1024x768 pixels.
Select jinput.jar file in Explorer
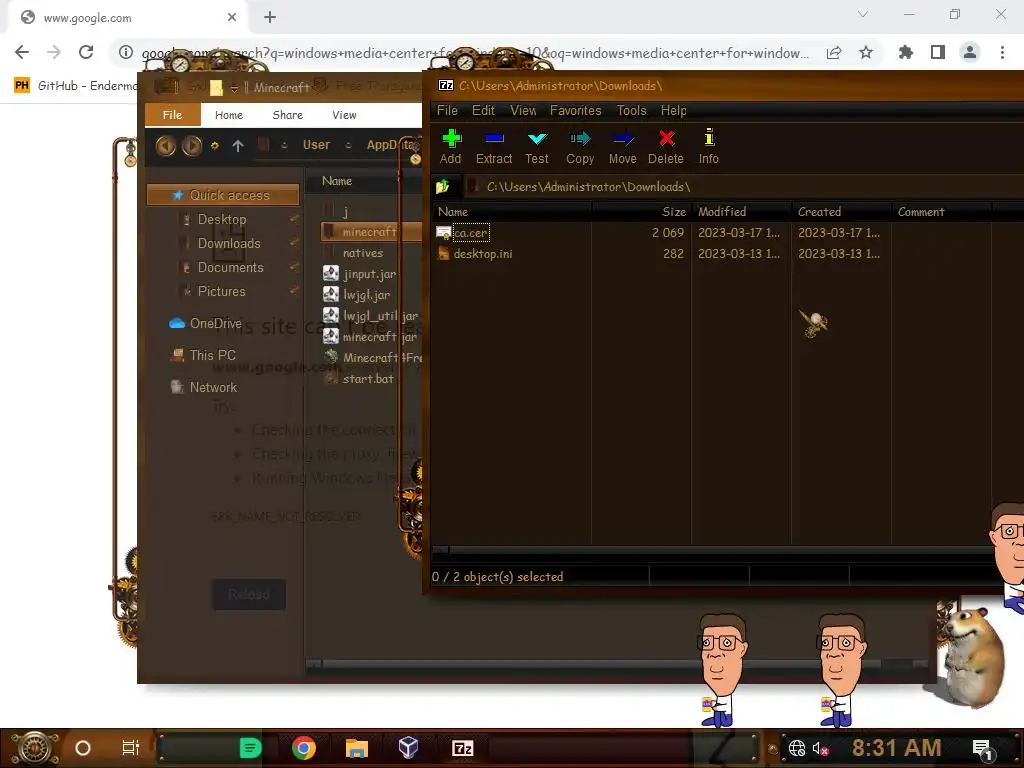(369, 274)
